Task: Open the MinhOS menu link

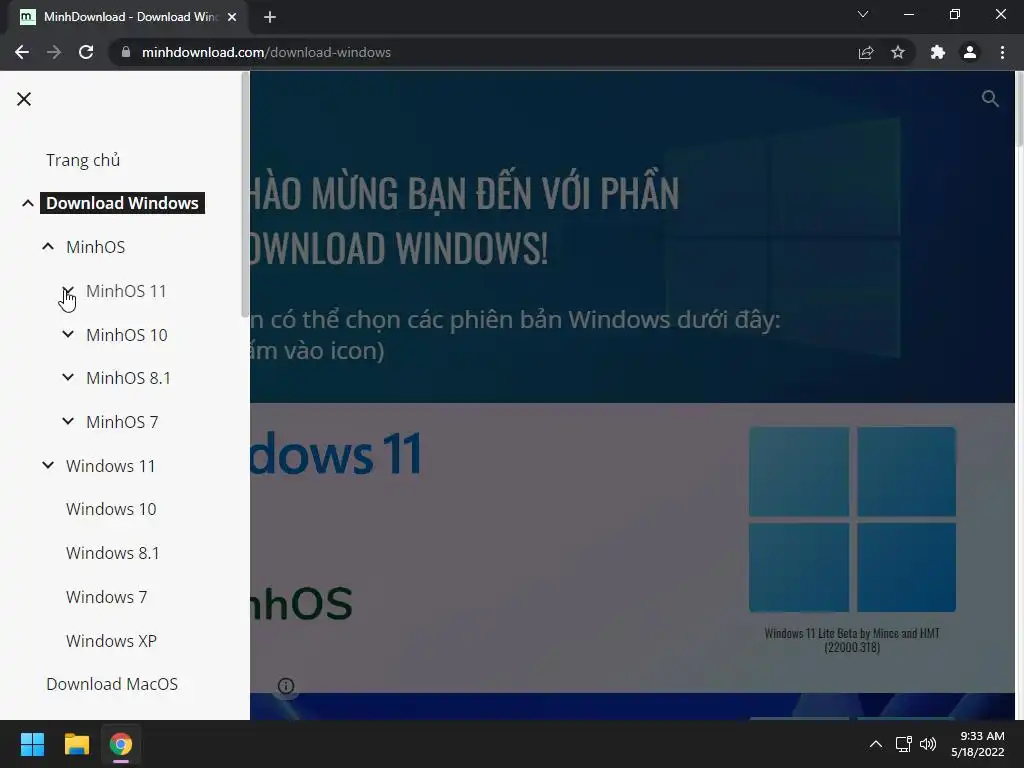Action: [x=95, y=247]
